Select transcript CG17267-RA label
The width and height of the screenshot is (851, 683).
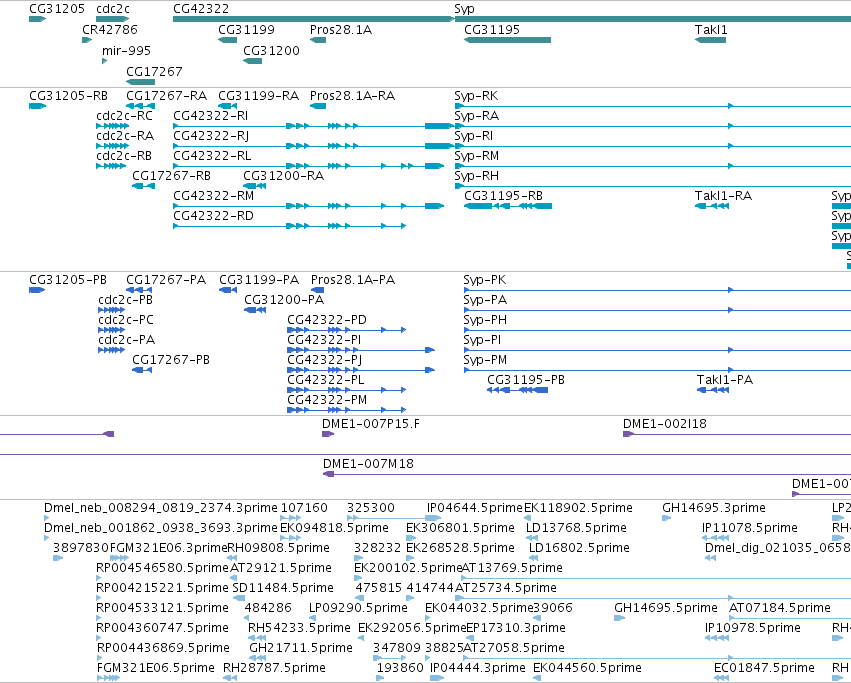click(x=167, y=96)
